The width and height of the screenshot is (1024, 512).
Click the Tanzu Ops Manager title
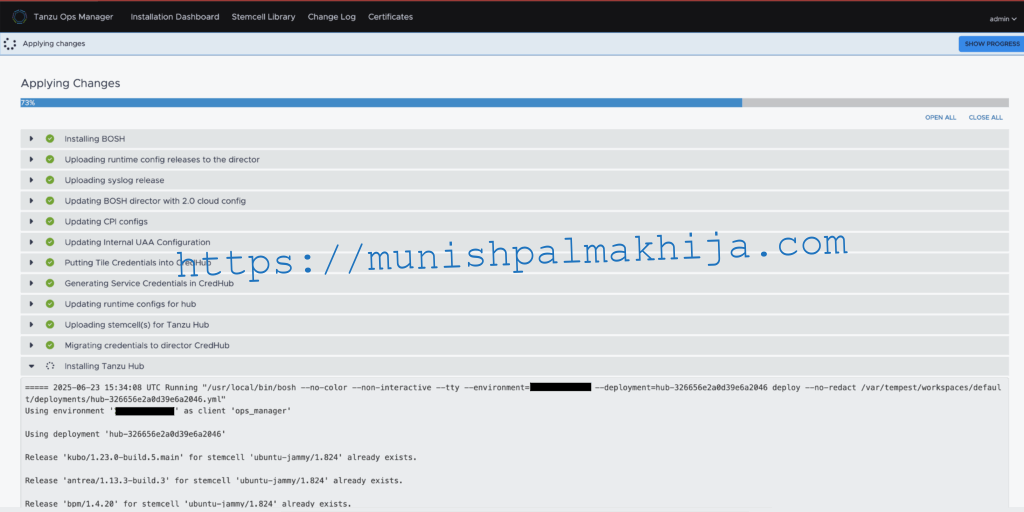point(73,17)
